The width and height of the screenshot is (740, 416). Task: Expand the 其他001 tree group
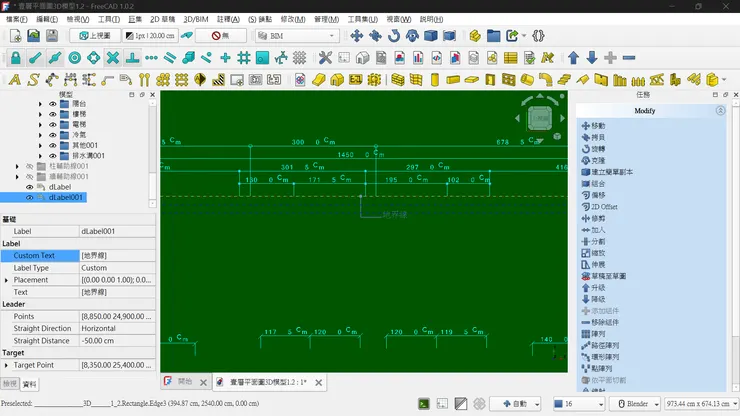point(40,145)
